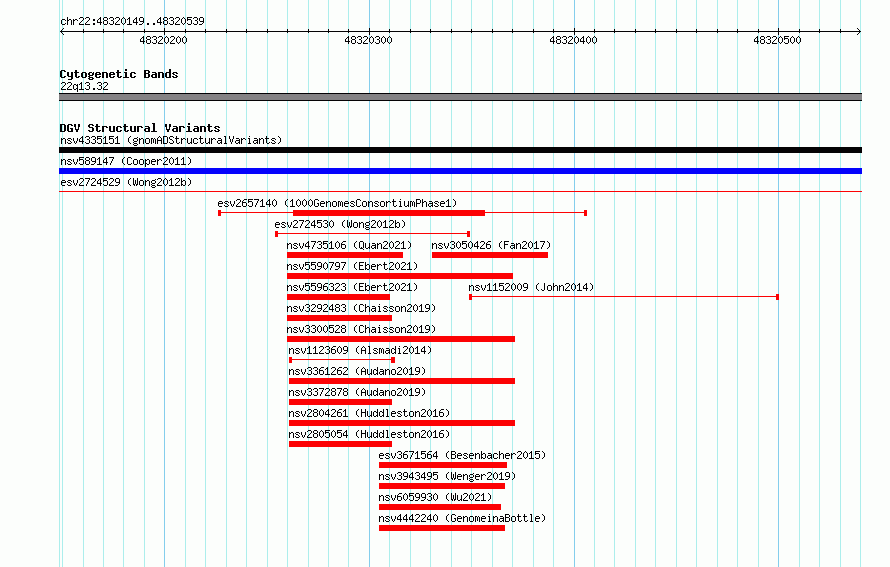Click ruler position 48320300
Viewport: 890px width, 567px height.
tap(368, 40)
